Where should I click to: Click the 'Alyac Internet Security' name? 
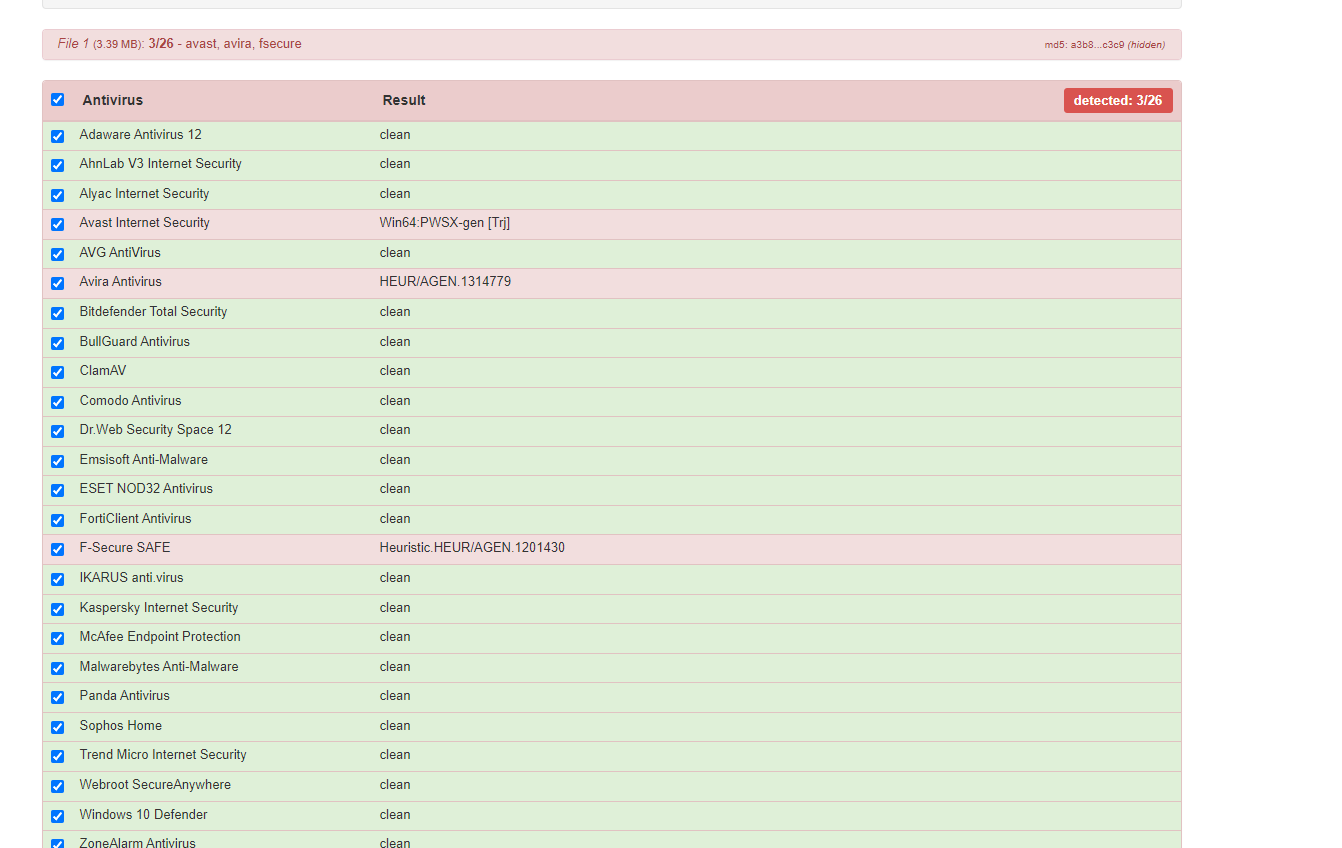(144, 194)
